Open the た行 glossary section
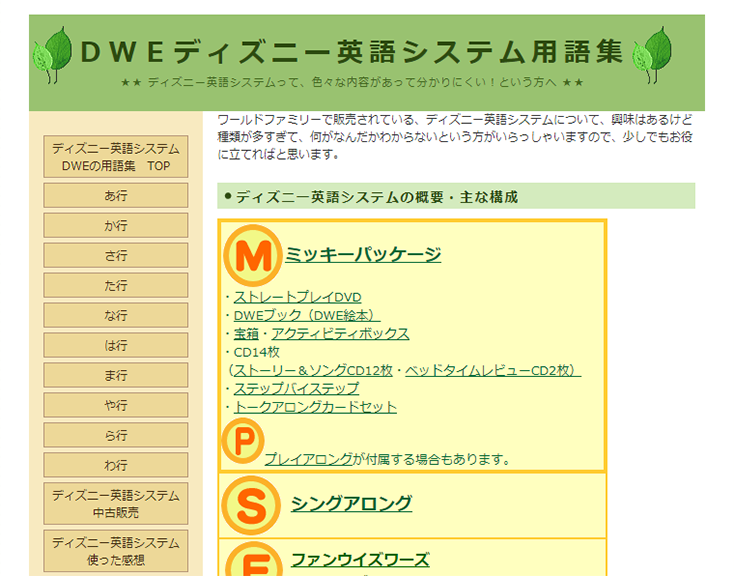Image resolution: width=734 pixels, height=576 pixels. [116, 285]
